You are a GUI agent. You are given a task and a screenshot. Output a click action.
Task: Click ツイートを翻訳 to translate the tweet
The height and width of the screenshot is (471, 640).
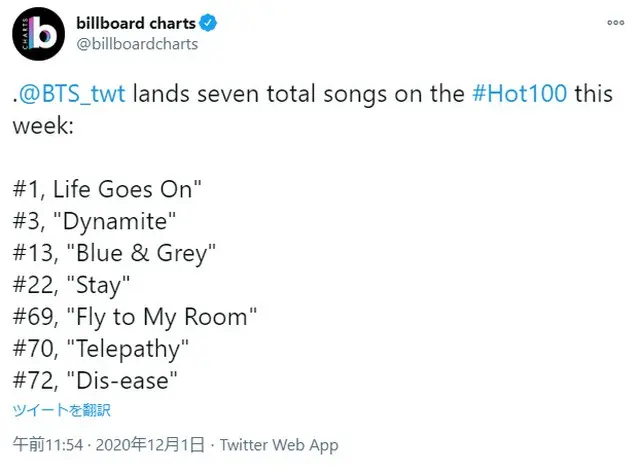(x=61, y=410)
